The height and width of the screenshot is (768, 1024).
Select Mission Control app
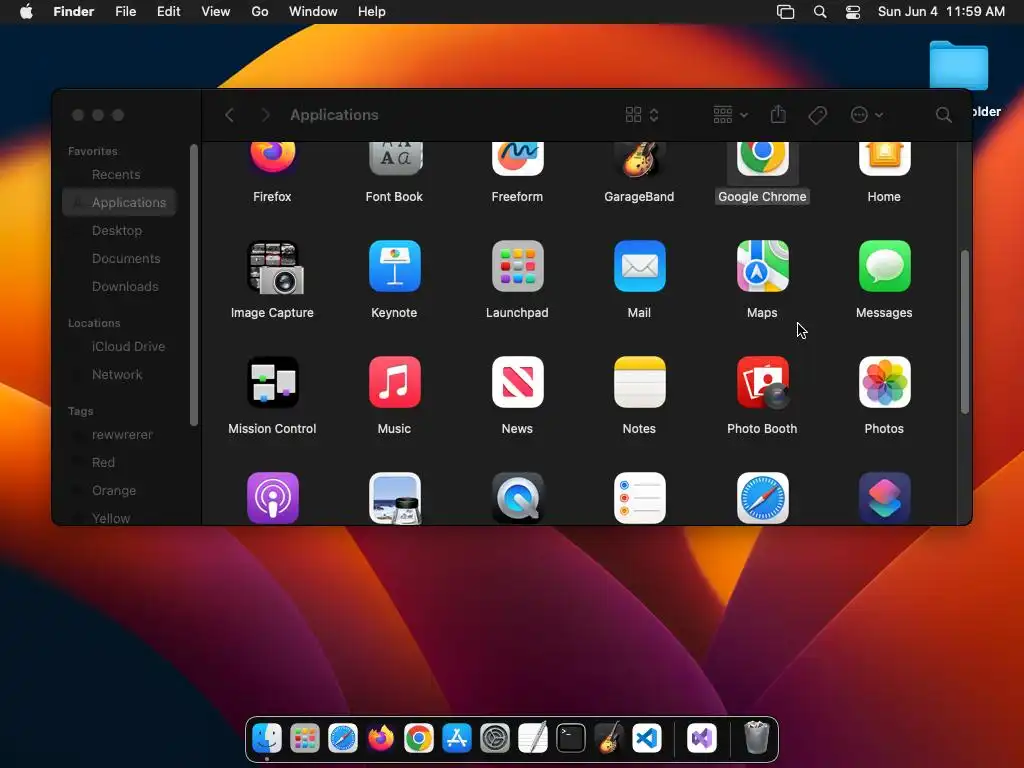coord(273,383)
